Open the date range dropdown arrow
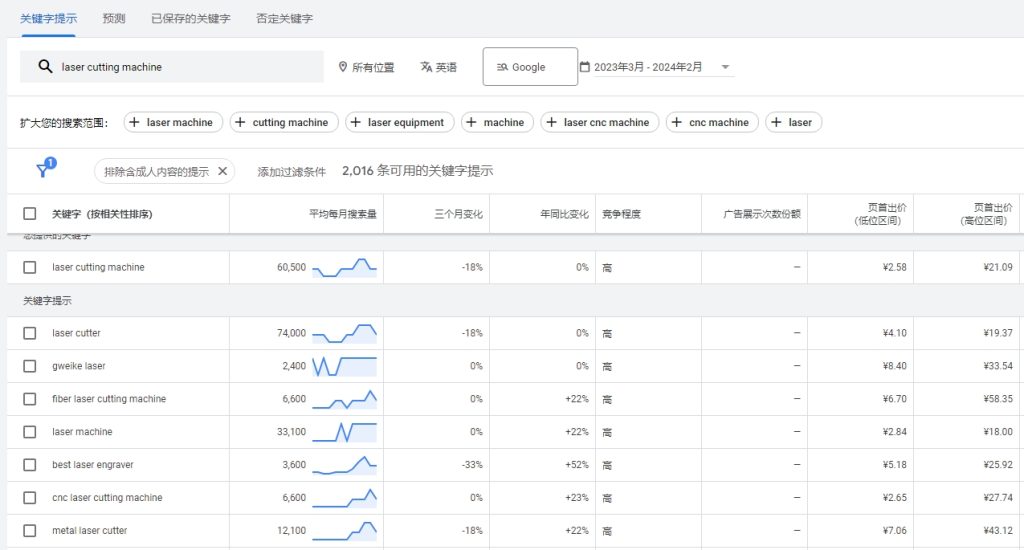The height and width of the screenshot is (550, 1024). (x=725, y=67)
